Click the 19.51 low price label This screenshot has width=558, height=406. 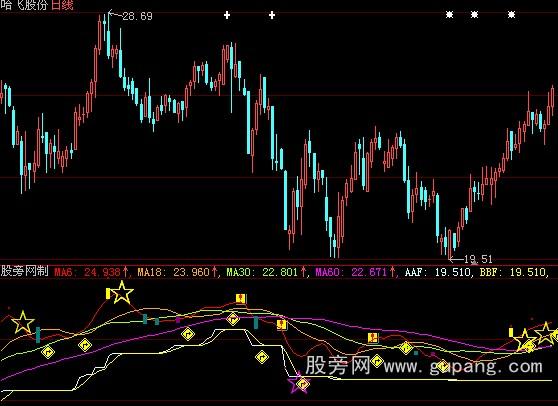(479, 259)
